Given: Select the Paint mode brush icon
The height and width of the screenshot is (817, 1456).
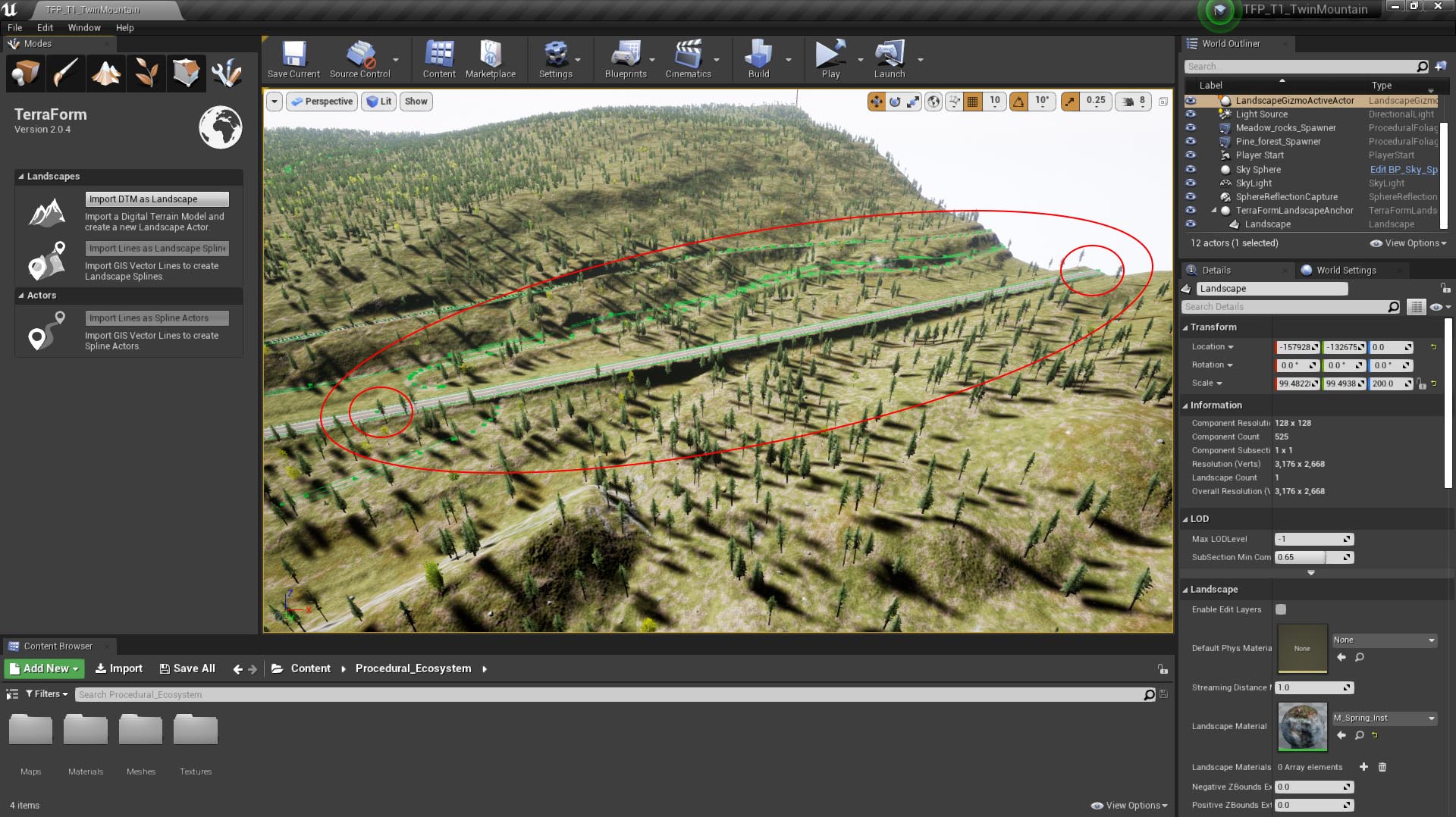Looking at the screenshot, I should click(x=66, y=73).
